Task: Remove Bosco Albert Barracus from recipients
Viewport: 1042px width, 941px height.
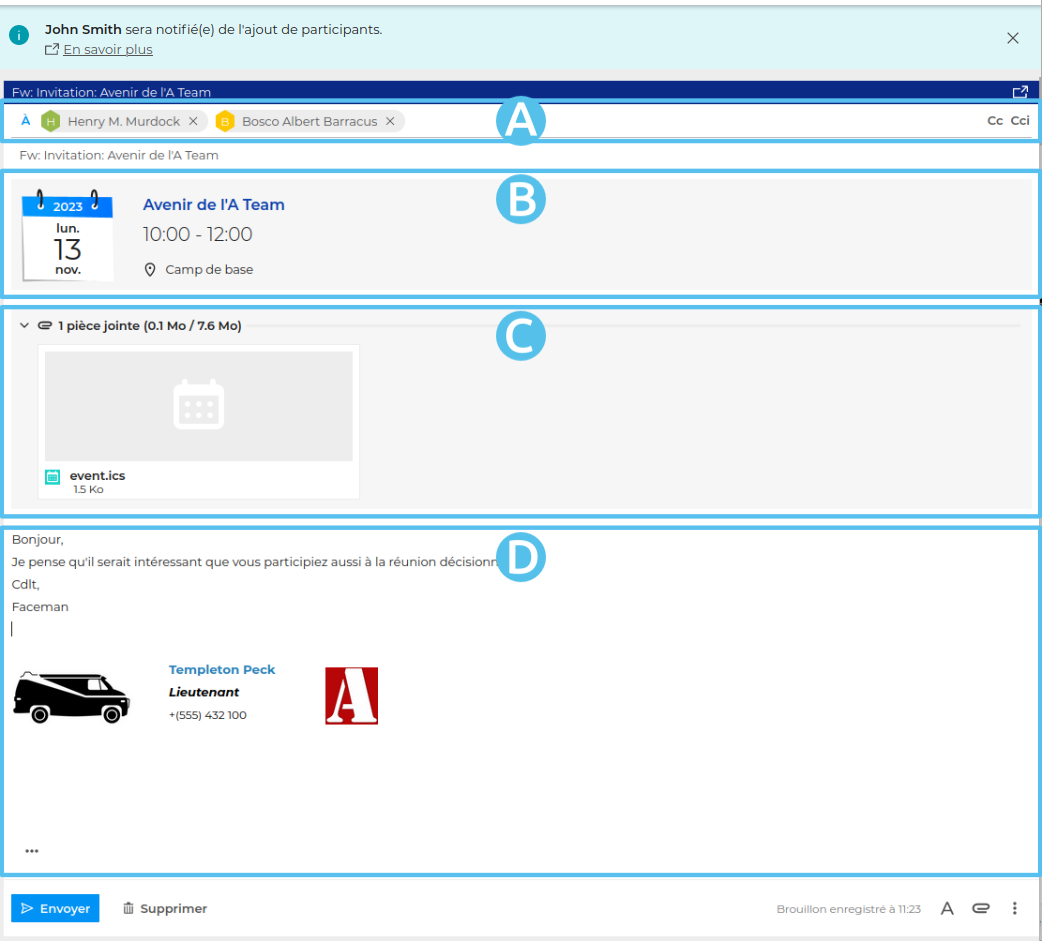Action: pos(390,121)
